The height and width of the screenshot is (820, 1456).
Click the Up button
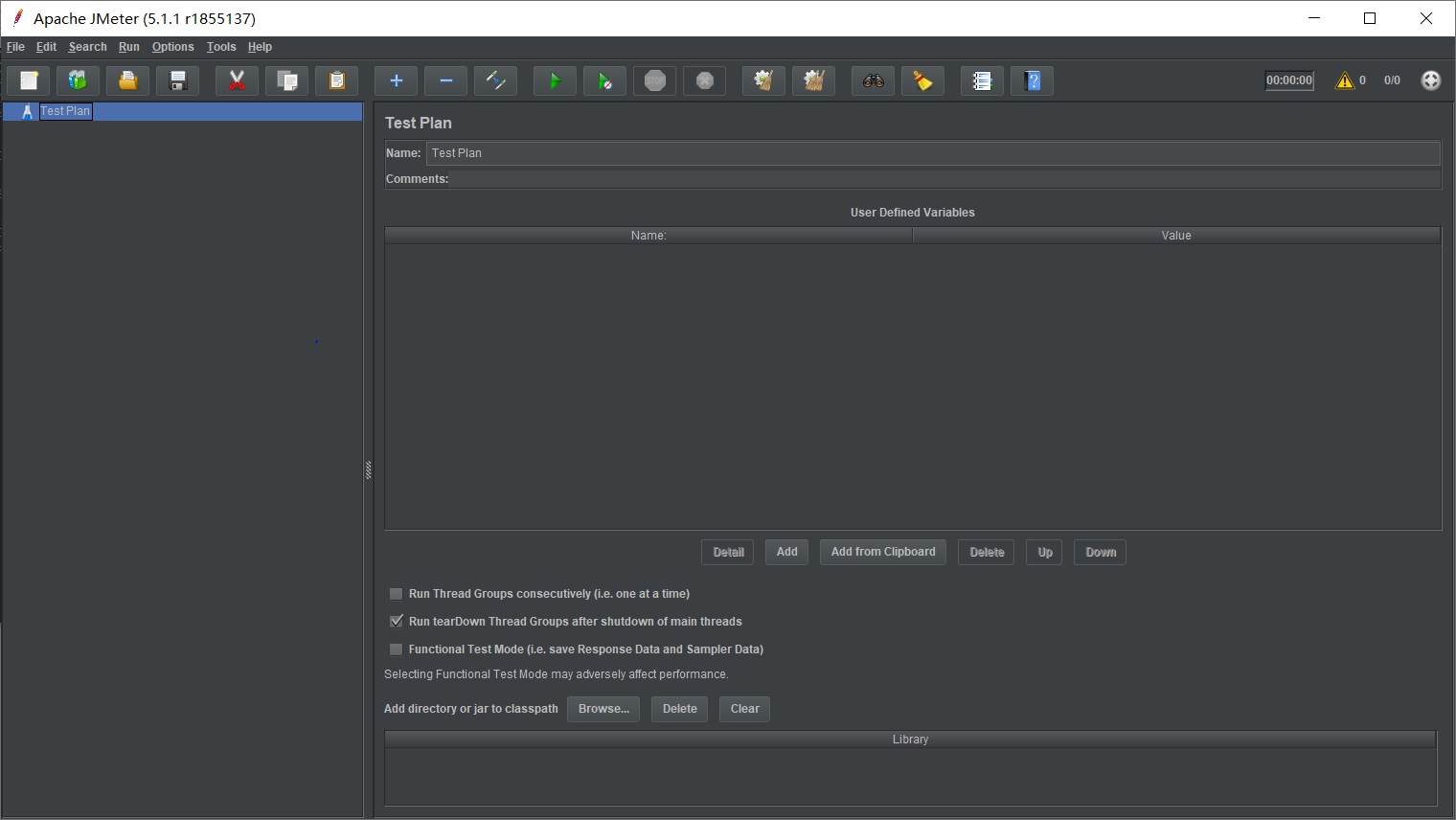point(1045,553)
